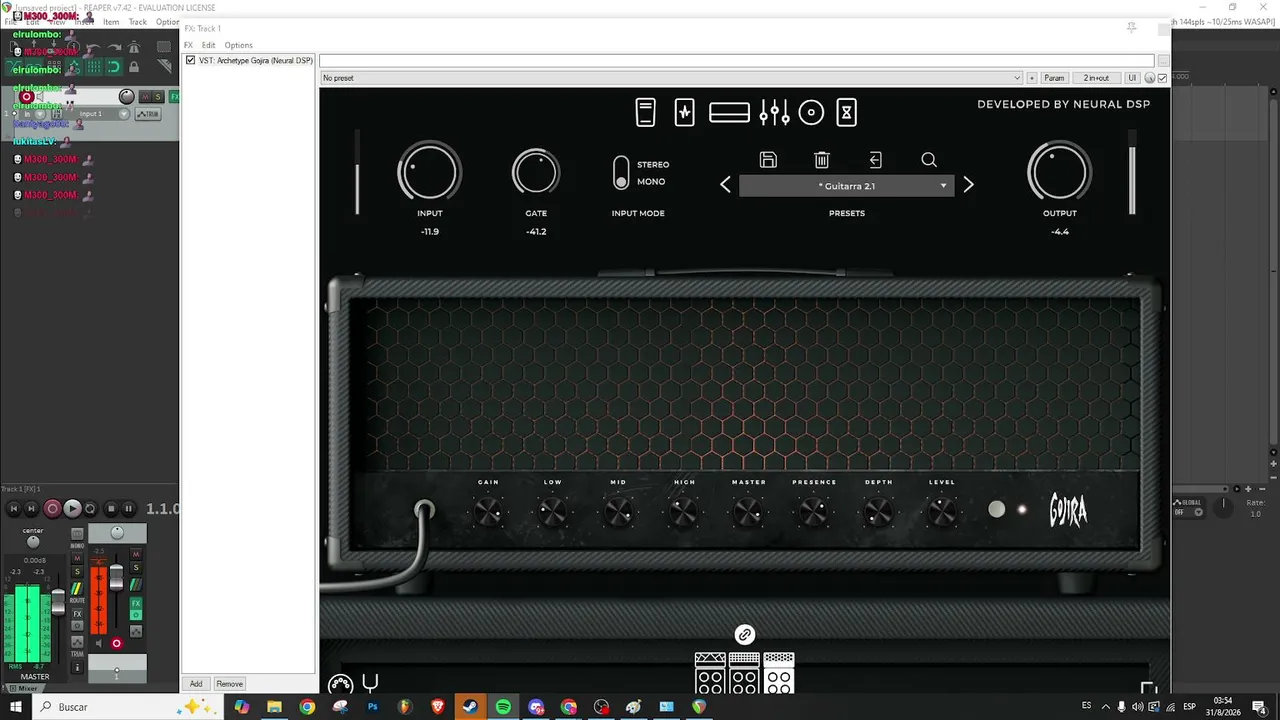Click the Remove FX button
Screen dimensions: 1280x720
pos(230,684)
